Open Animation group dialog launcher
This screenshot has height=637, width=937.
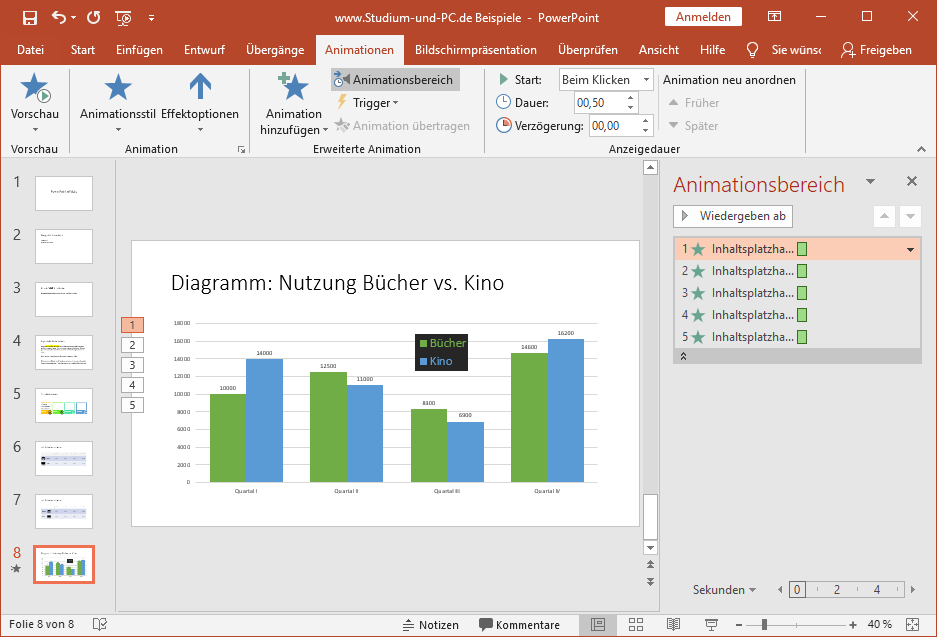coord(241,149)
